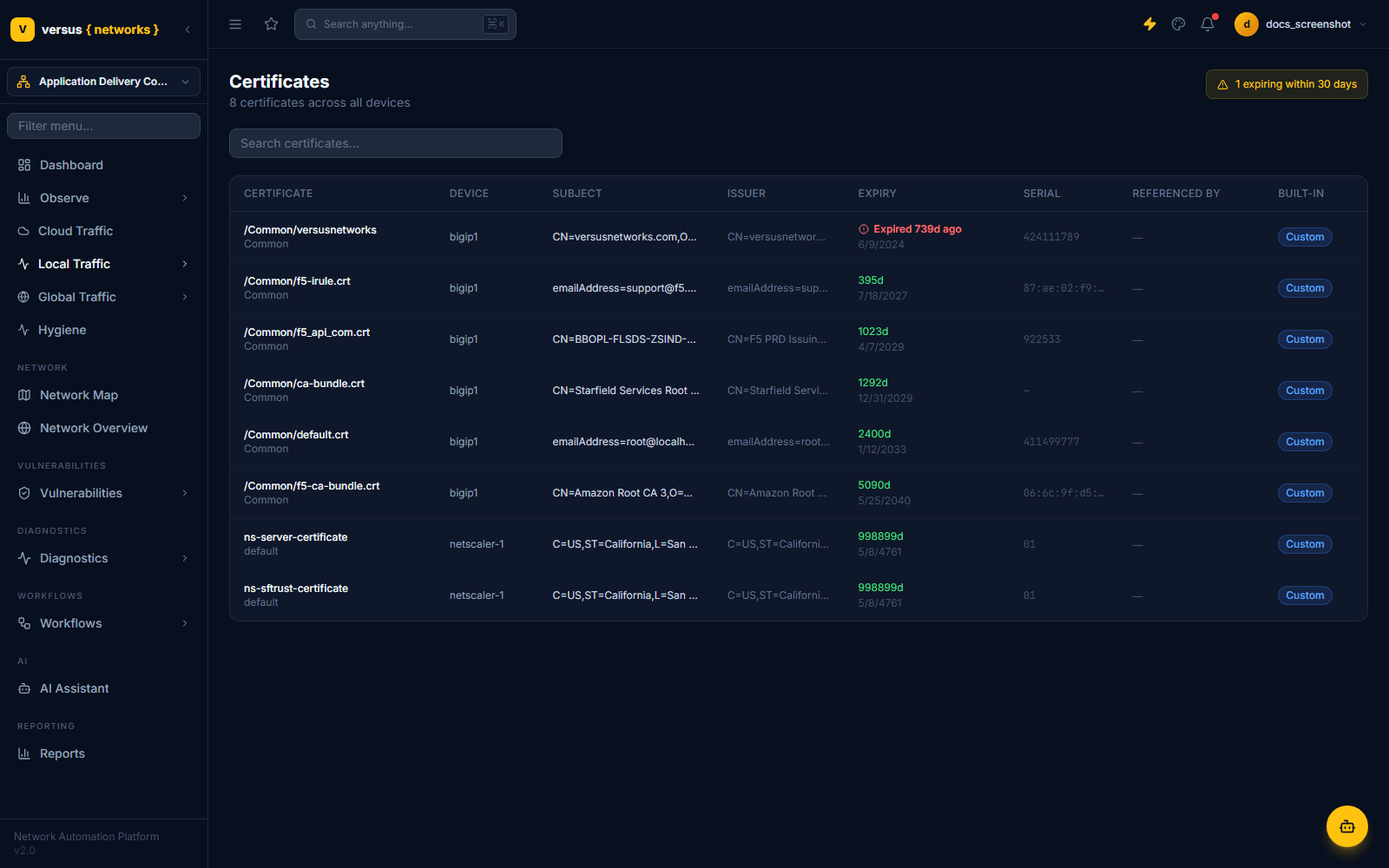Focus the Filter menu input
1389x868 pixels.
coord(103,126)
